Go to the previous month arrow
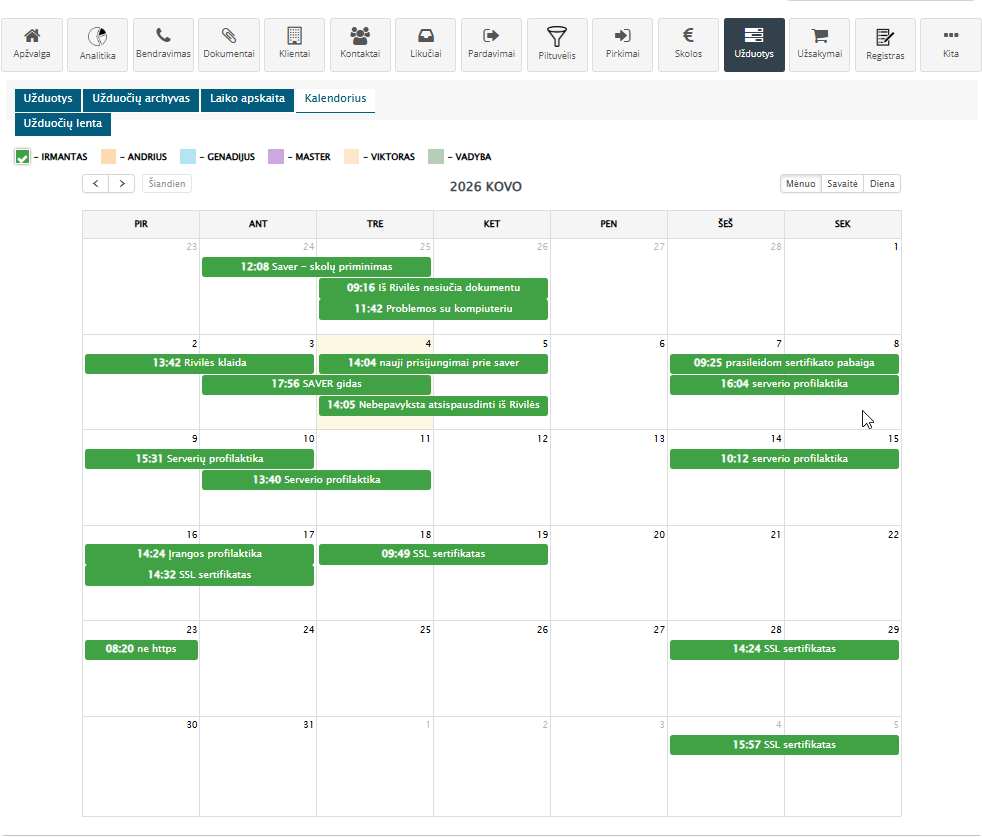The image size is (982, 837). (96, 184)
